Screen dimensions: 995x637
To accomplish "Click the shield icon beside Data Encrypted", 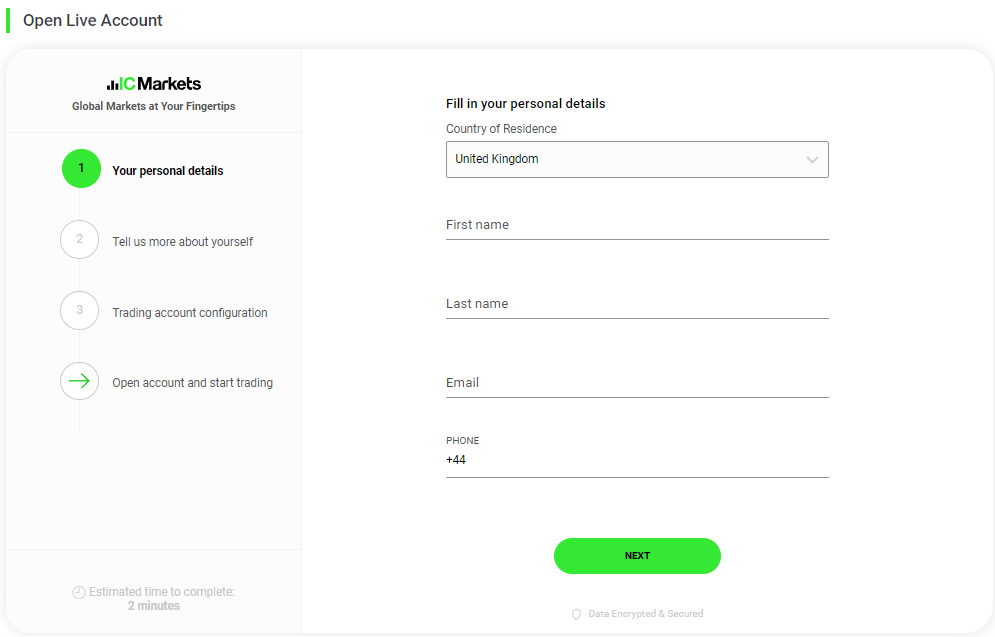I will tap(576, 614).
